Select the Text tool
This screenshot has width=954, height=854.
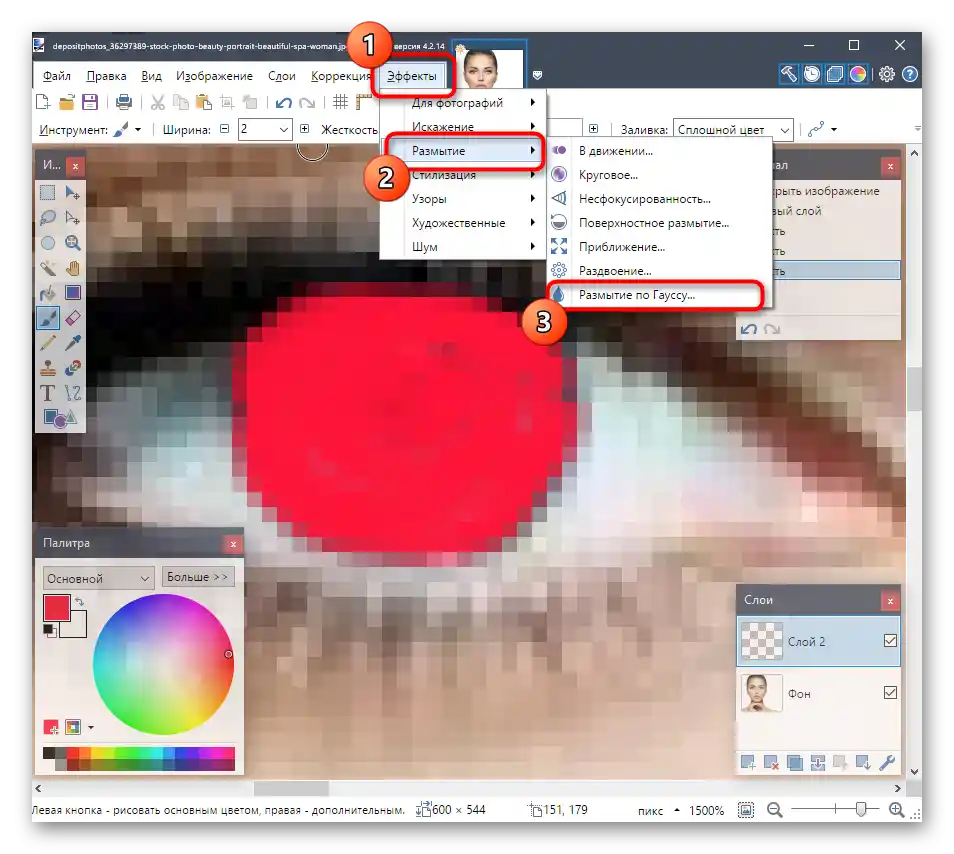pos(47,393)
